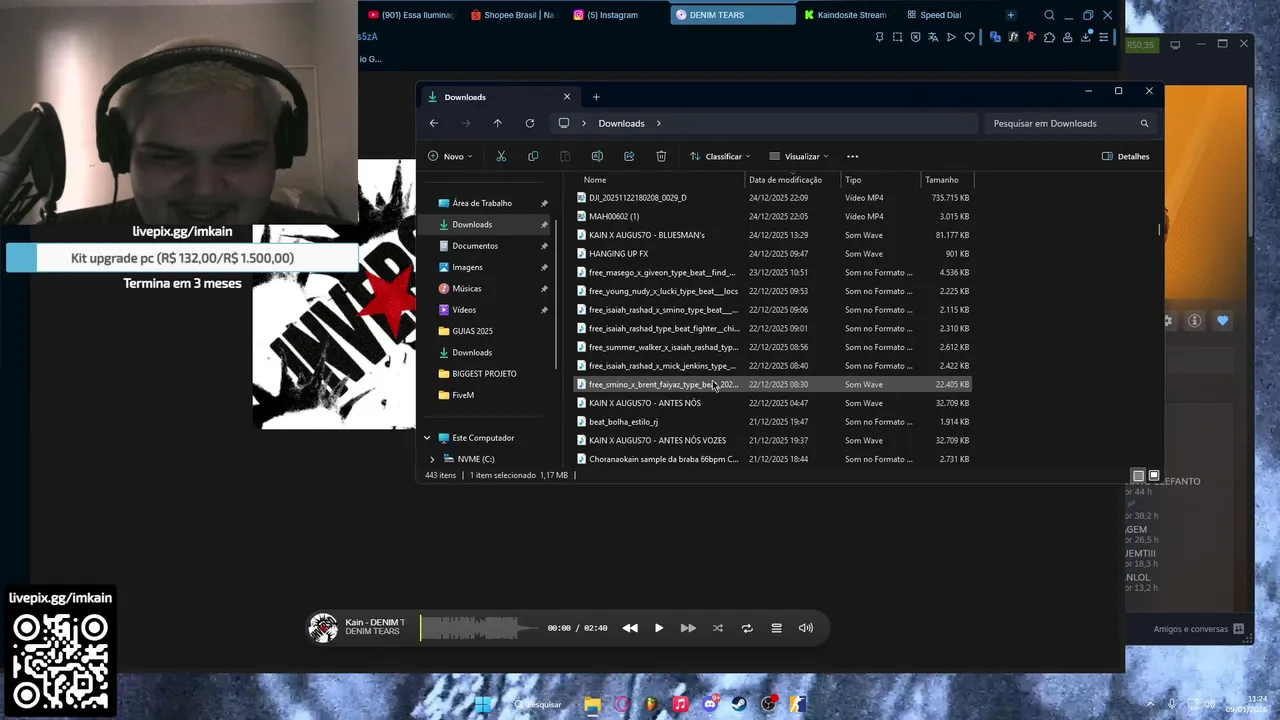Refresh the Downloads folder view

coord(530,123)
